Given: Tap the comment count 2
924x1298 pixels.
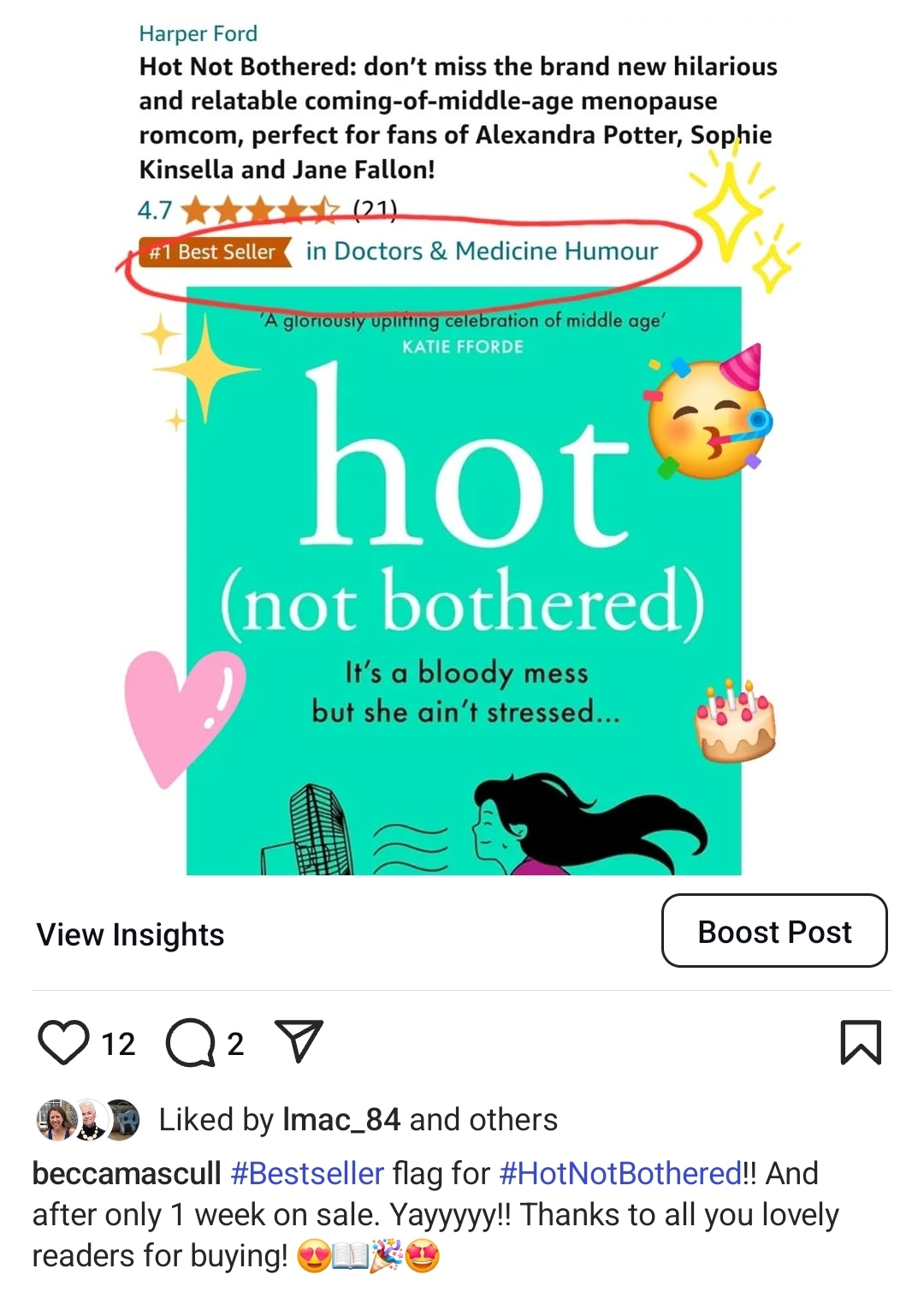Looking at the screenshot, I should coord(235,1044).
